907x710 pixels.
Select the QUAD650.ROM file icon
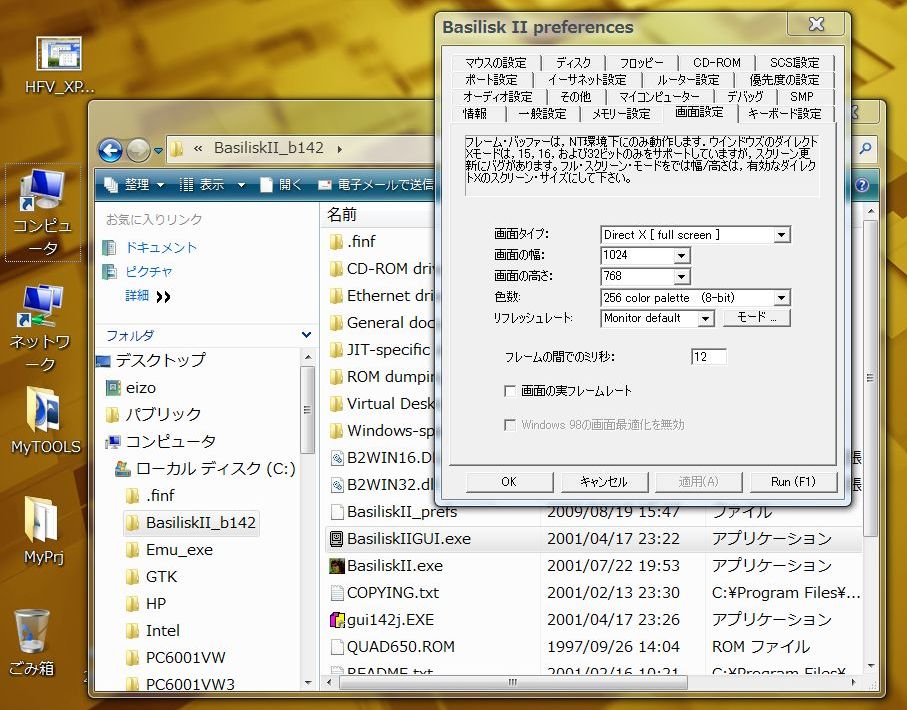[336, 647]
